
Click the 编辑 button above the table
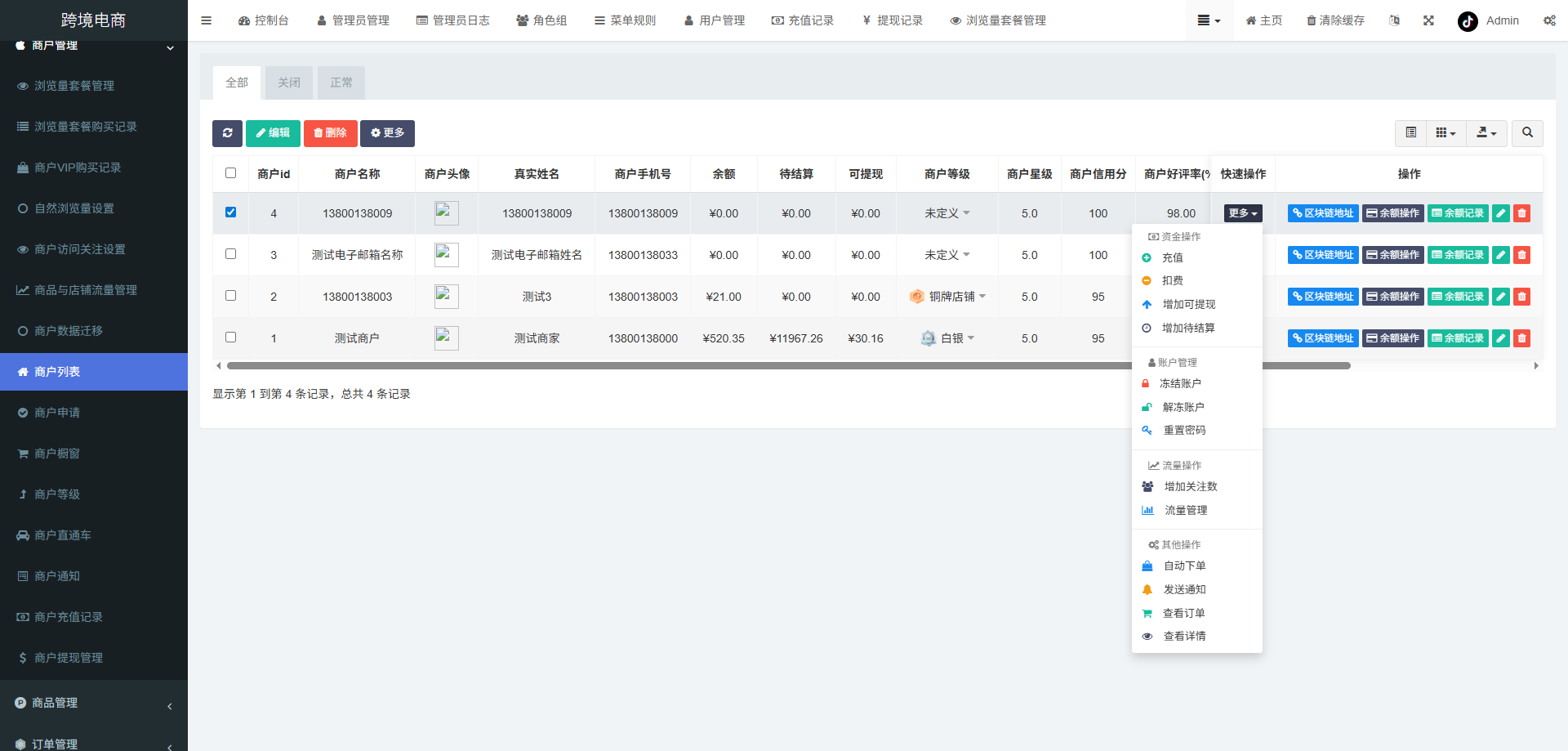[273, 133]
